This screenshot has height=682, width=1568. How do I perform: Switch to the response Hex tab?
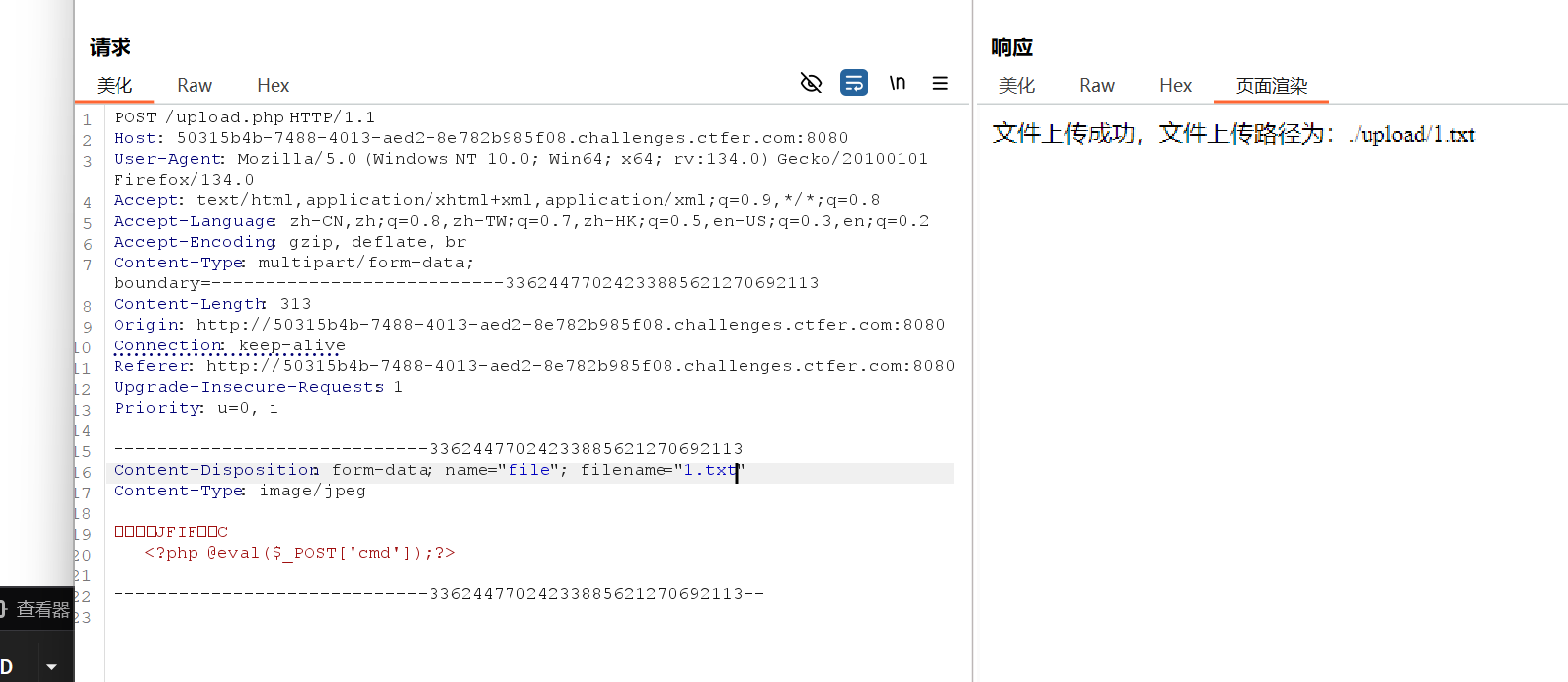point(1175,86)
